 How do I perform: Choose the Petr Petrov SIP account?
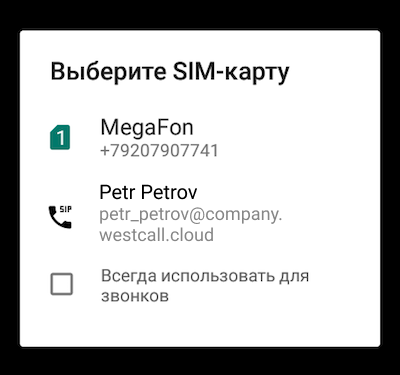(x=200, y=214)
